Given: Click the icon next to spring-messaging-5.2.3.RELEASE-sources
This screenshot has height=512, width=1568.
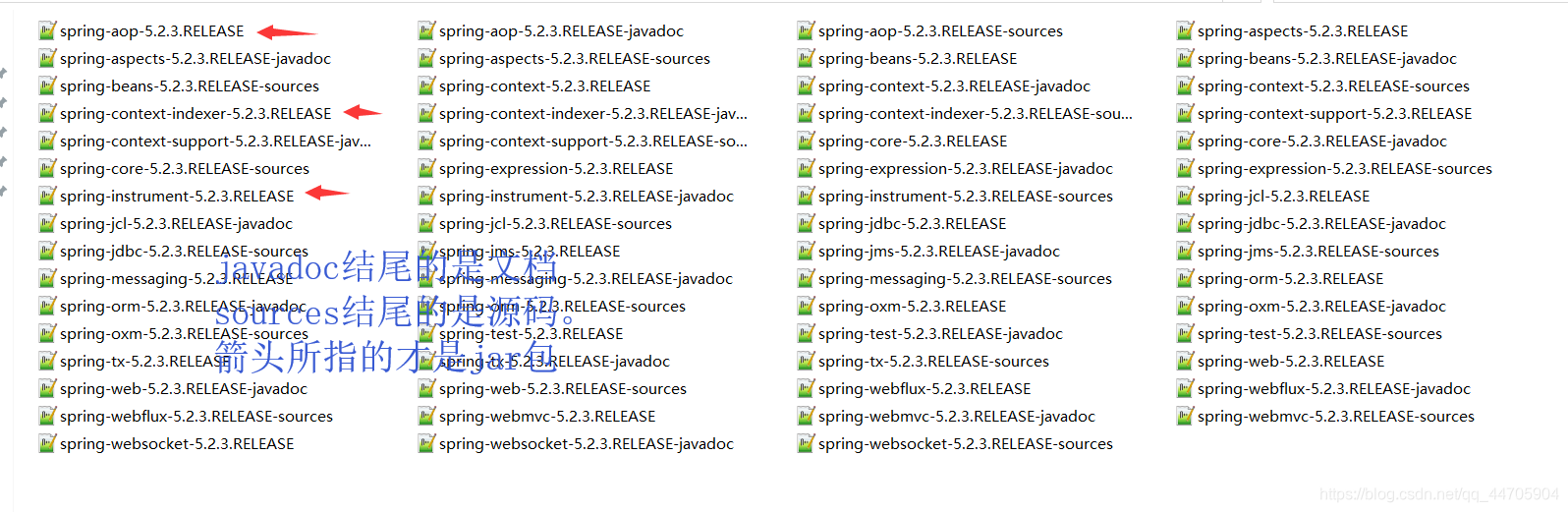Looking at the screenshot, I should coord(806,279).
